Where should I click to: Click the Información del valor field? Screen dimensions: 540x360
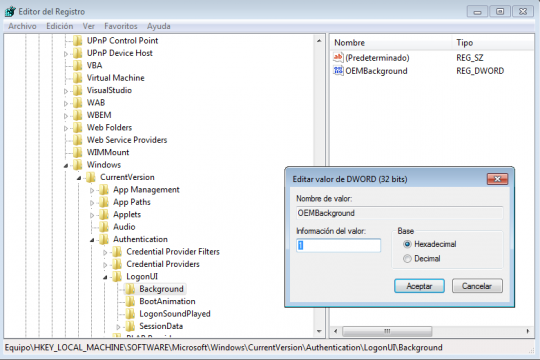[339, 245]
